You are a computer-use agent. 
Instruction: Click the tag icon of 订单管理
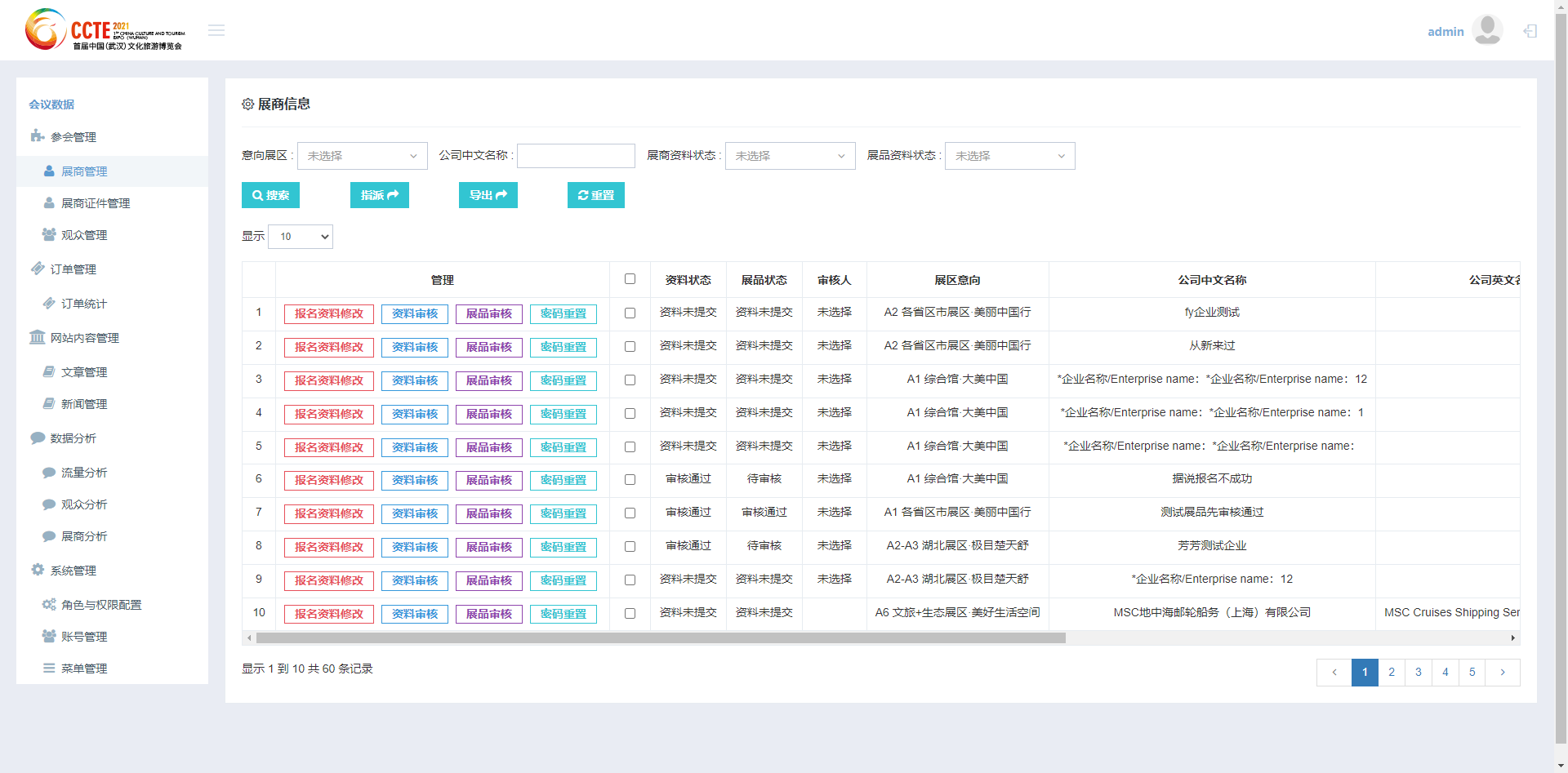pos(38,269)
